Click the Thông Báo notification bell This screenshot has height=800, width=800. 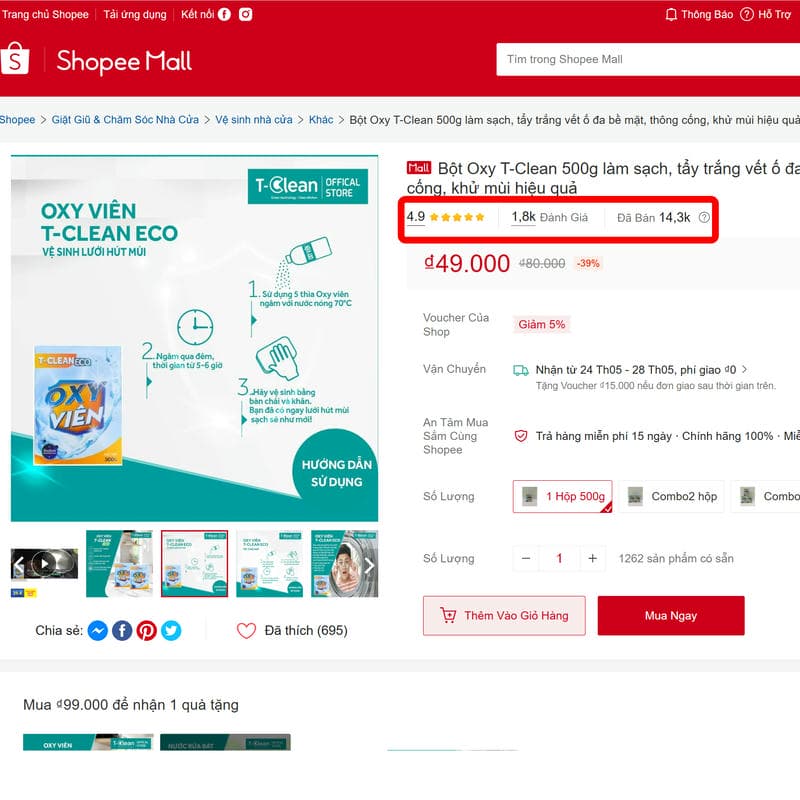tap(671, 14)
